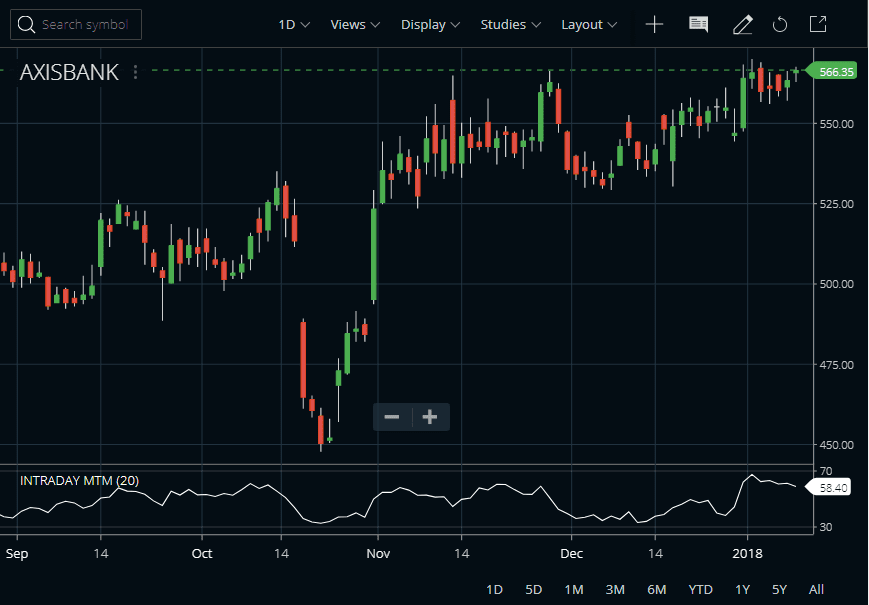Image resolution: width=869 pixels, height=605 pixels.
Task: Focus the Search symbol input field
Action: 76,24
